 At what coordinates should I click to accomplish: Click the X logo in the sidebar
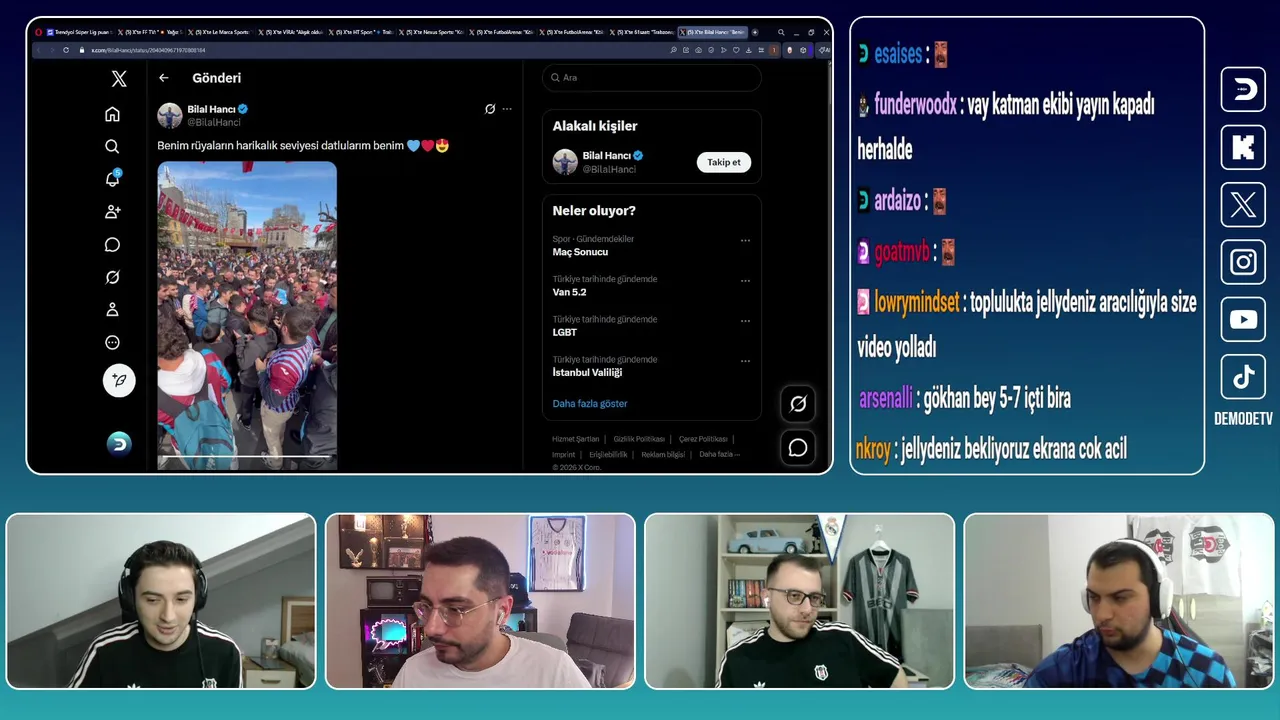(x=119, y=79)
